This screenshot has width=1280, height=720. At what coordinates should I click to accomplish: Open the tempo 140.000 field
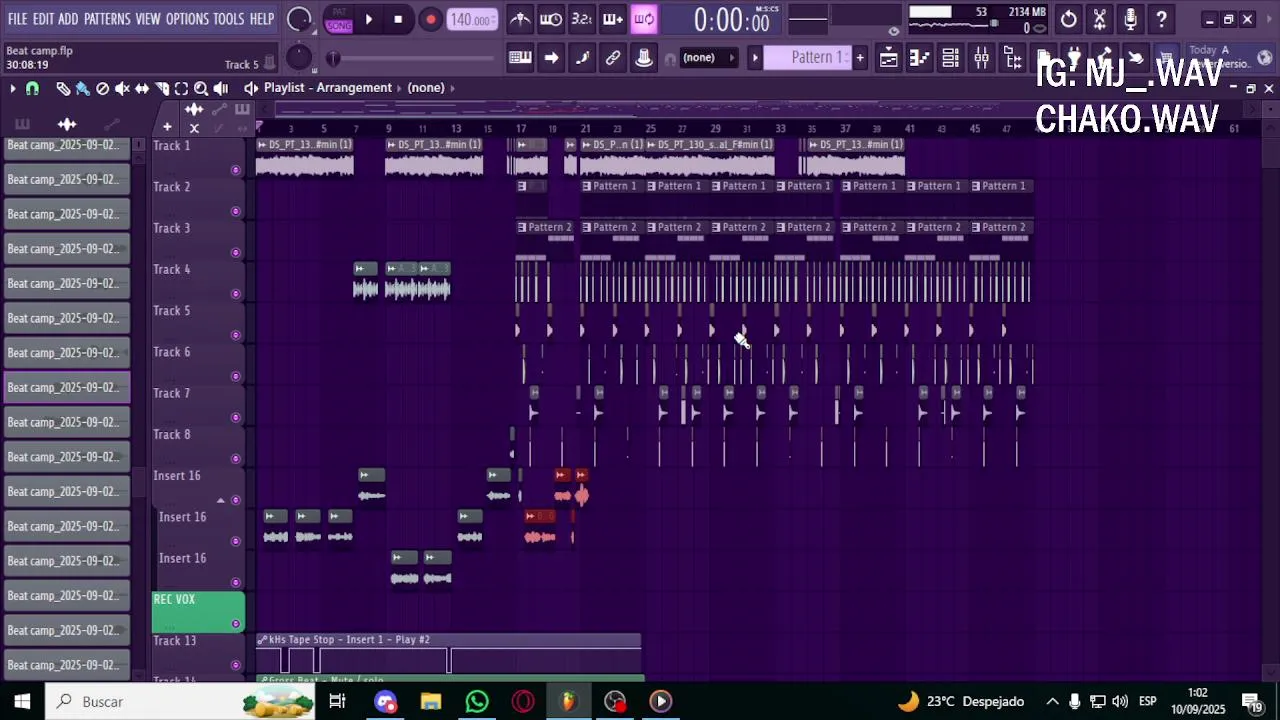click(471, 20)
